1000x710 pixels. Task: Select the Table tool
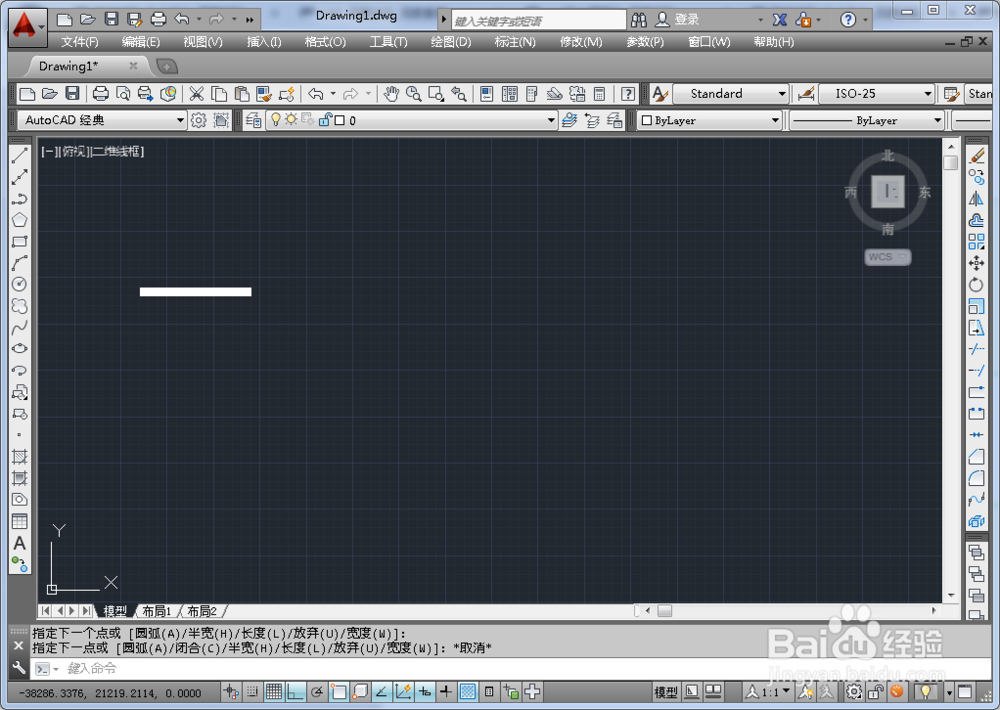click(20, 521)
